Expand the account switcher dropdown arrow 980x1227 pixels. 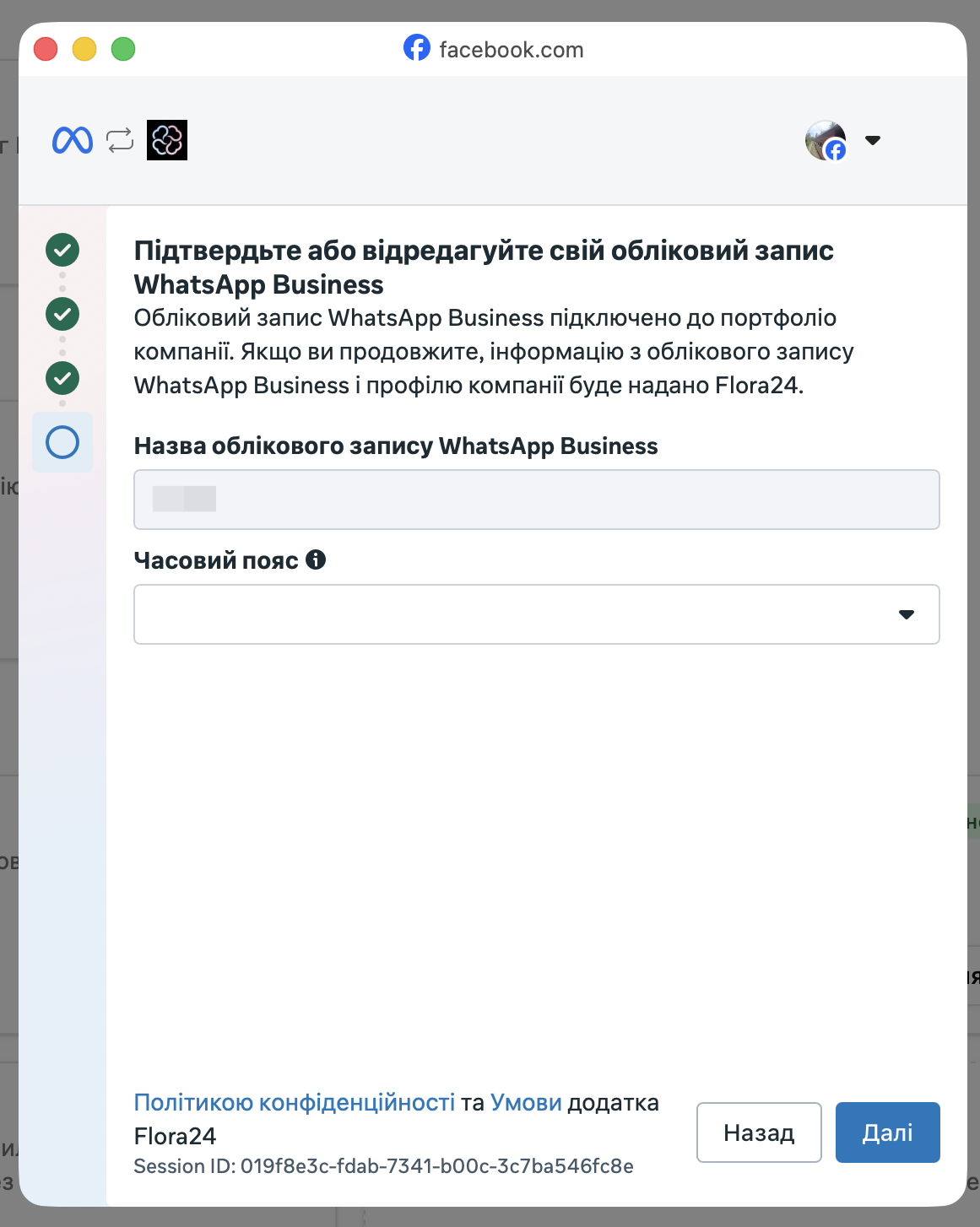(873, 140)
